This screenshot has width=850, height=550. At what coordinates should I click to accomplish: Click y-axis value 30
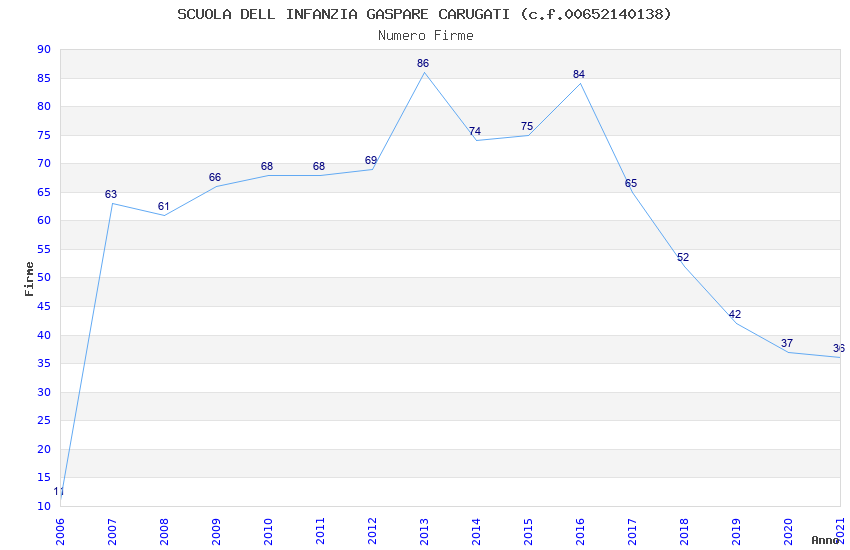(44, 392)
